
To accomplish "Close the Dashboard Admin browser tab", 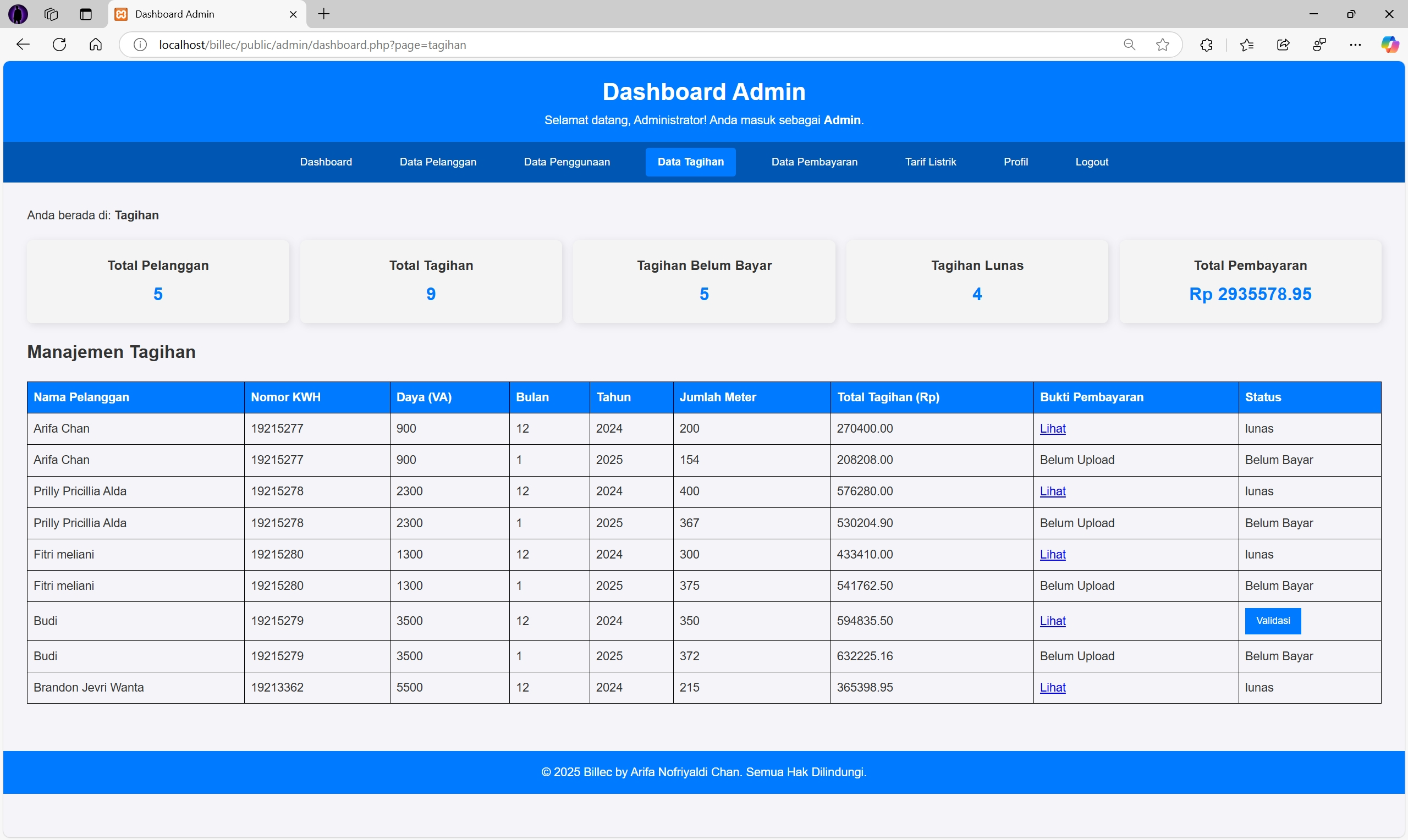I will coord(293,15).
